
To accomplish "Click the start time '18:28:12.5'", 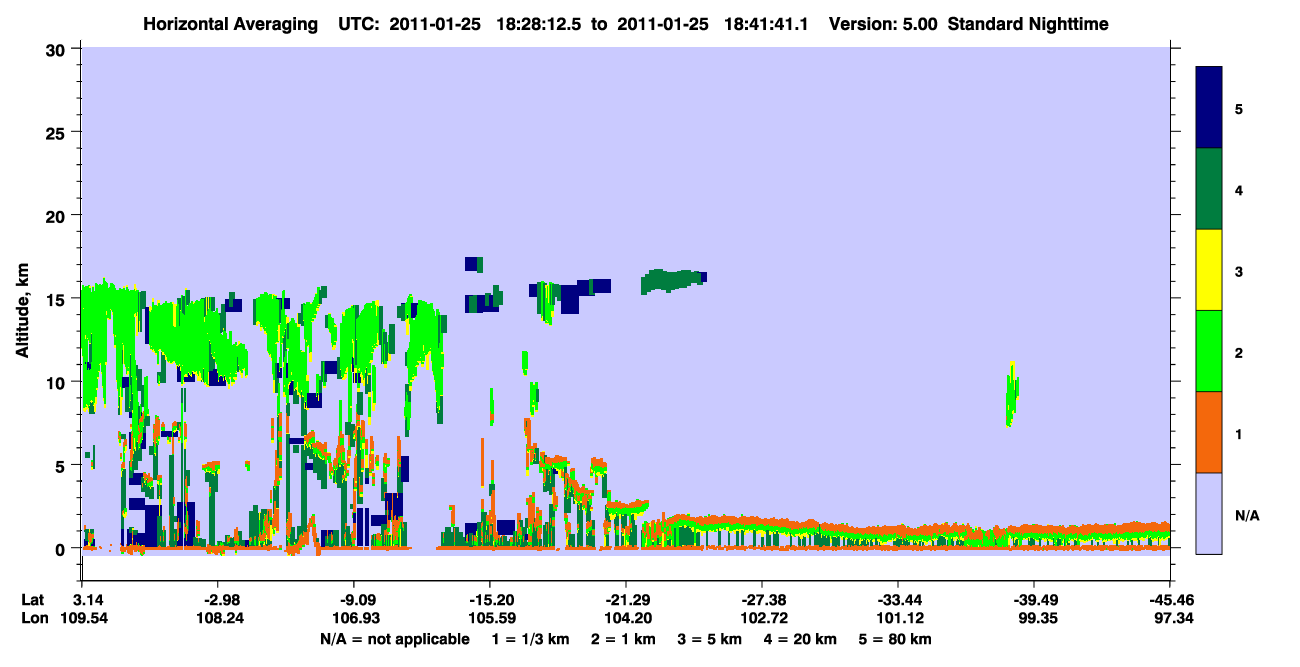I will 542,24.
